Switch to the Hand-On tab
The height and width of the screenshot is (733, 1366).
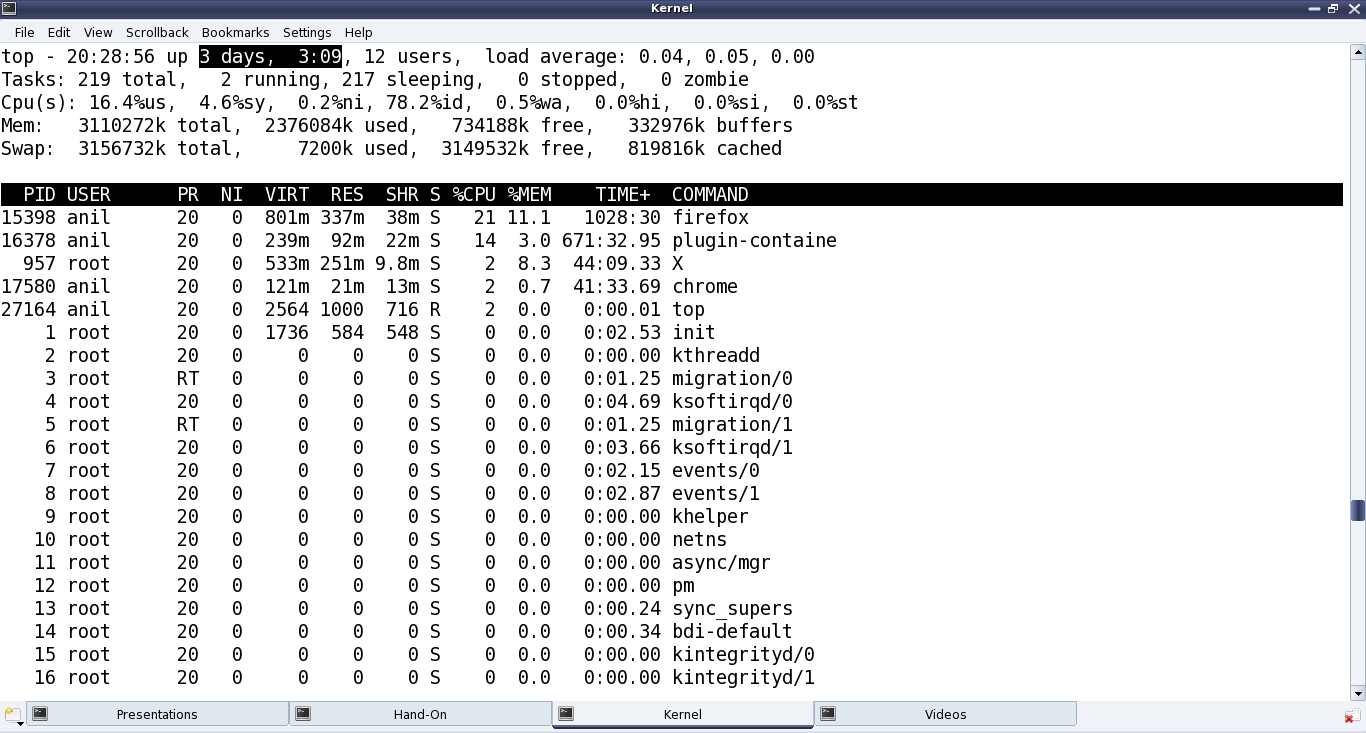coord(420,714)
